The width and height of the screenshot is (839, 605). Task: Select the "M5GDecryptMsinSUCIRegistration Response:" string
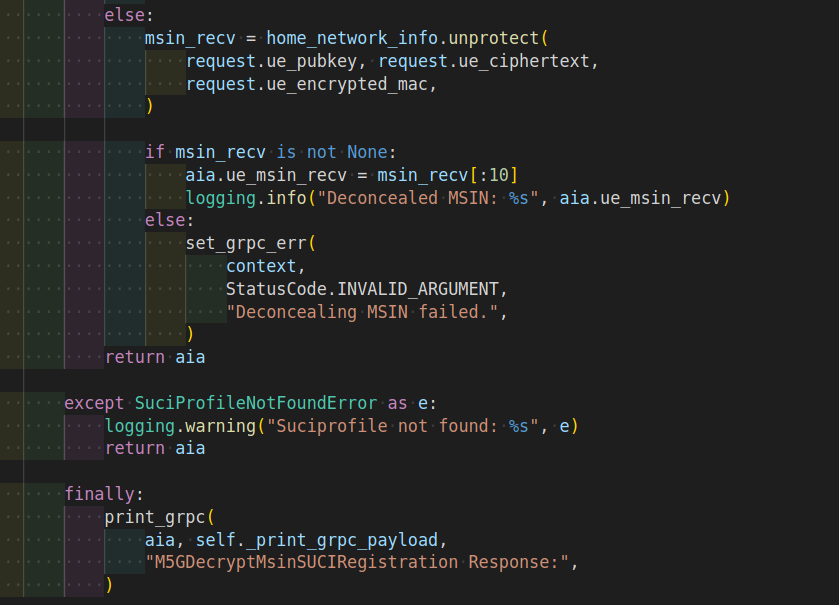tap(357, 563)
